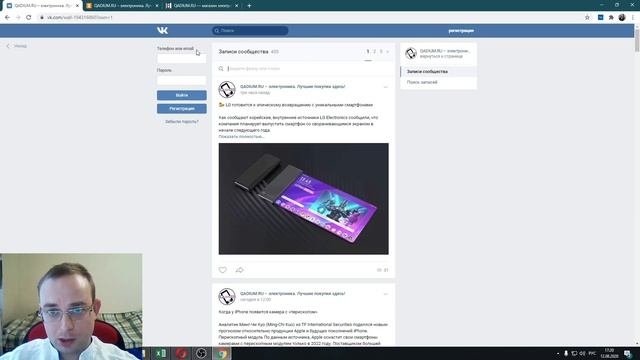Click вернуться к странице under community name
640x360 pixels.
coord(441,56)
